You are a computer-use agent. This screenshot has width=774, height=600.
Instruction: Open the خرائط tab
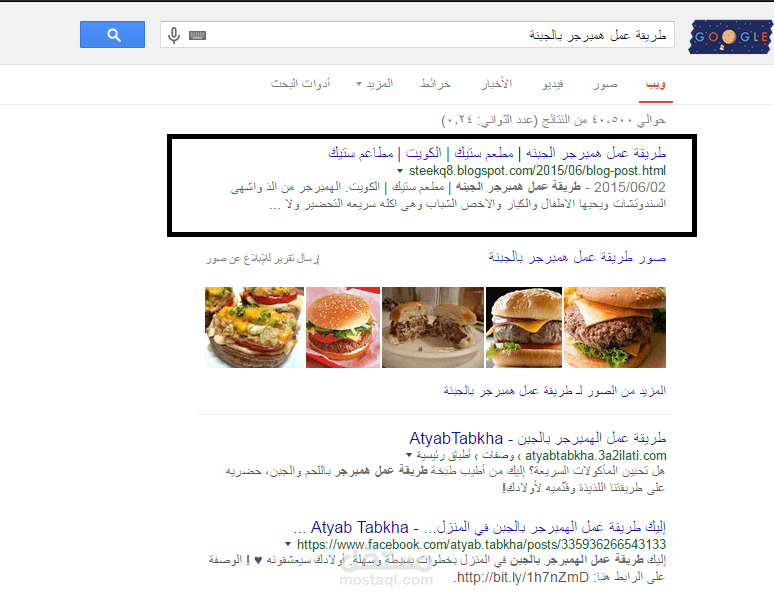[x=435, y=84]
